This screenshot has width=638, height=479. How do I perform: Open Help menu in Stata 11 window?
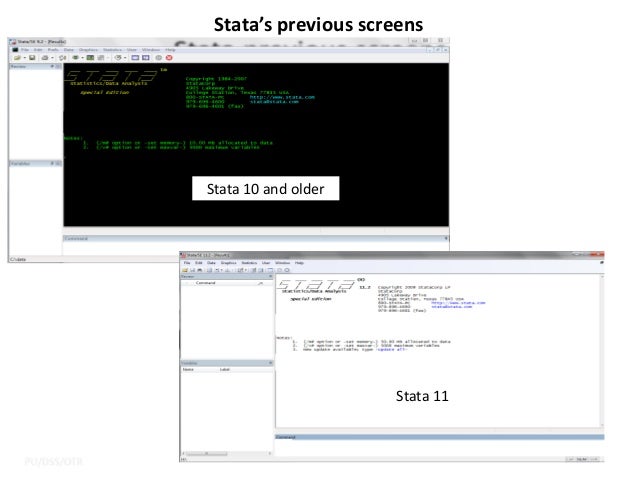click(x=299, y=263)
